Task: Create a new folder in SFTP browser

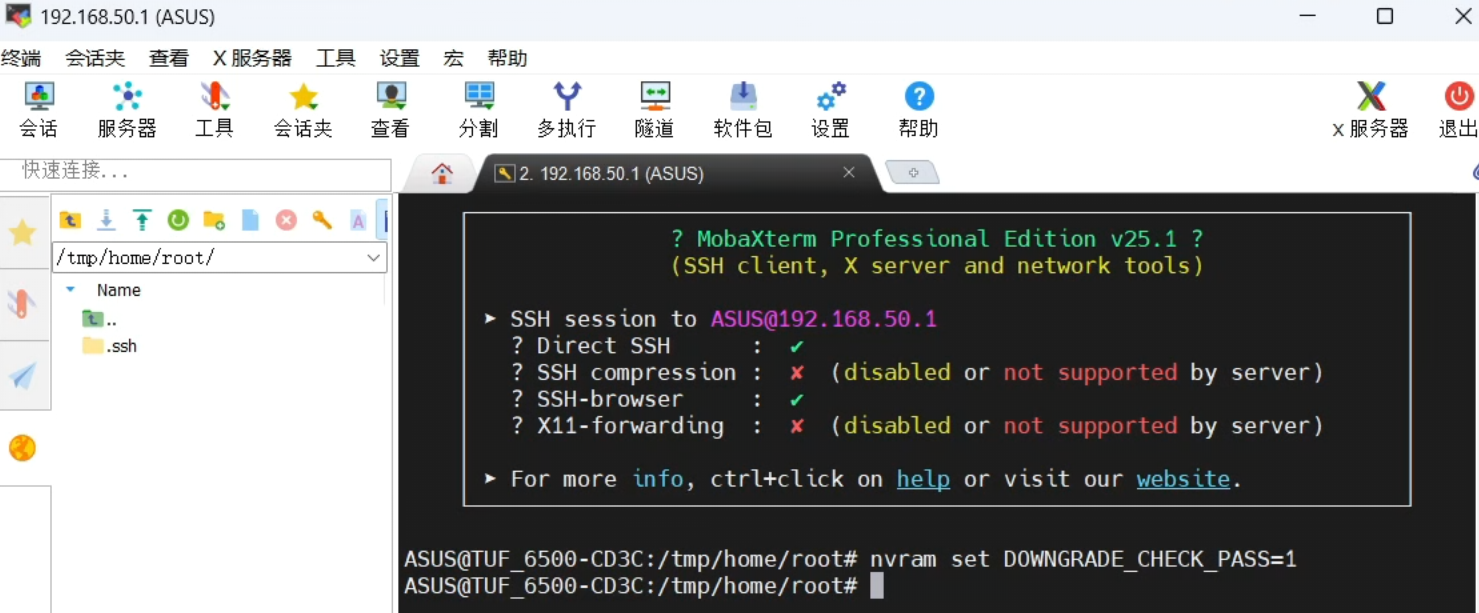Action: point(214,220)
